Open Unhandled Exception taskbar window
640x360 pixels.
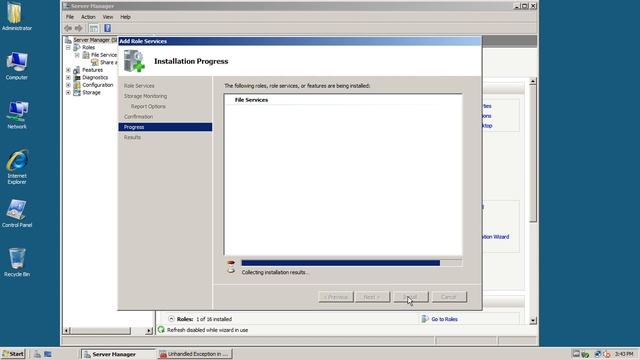point(195,354)
